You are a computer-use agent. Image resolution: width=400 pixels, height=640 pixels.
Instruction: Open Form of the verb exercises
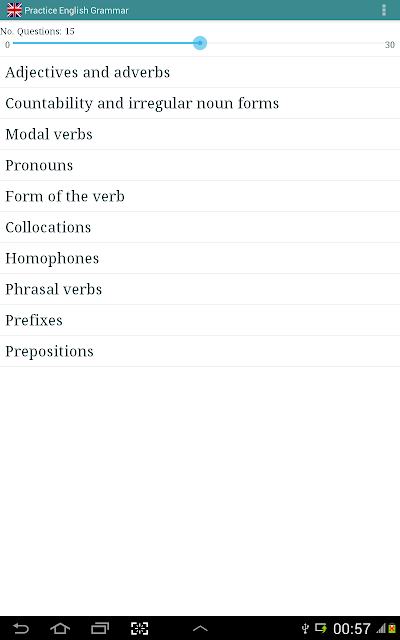point(200,196)
